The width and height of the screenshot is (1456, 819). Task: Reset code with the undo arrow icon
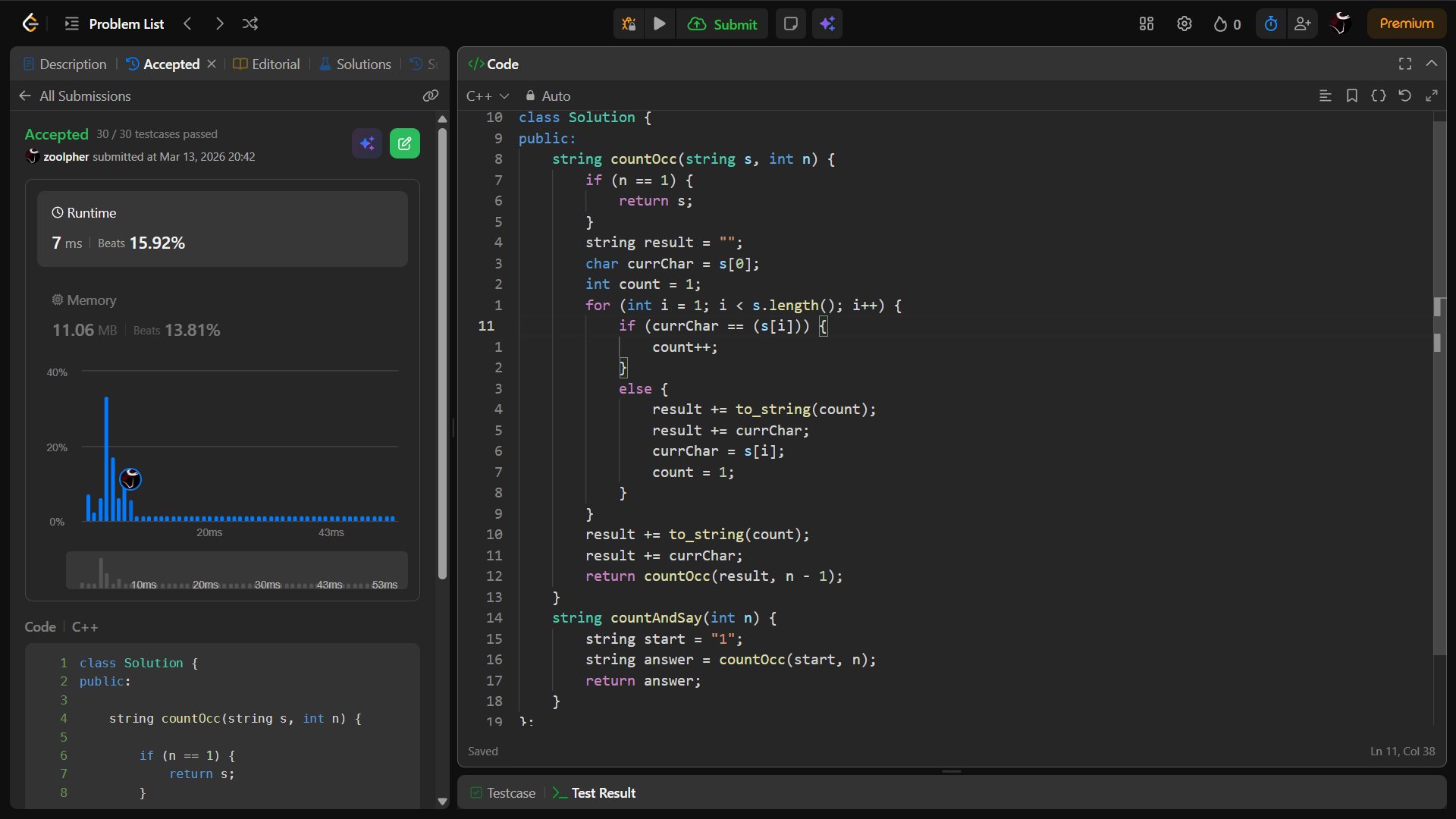[x=1404, y=96]
